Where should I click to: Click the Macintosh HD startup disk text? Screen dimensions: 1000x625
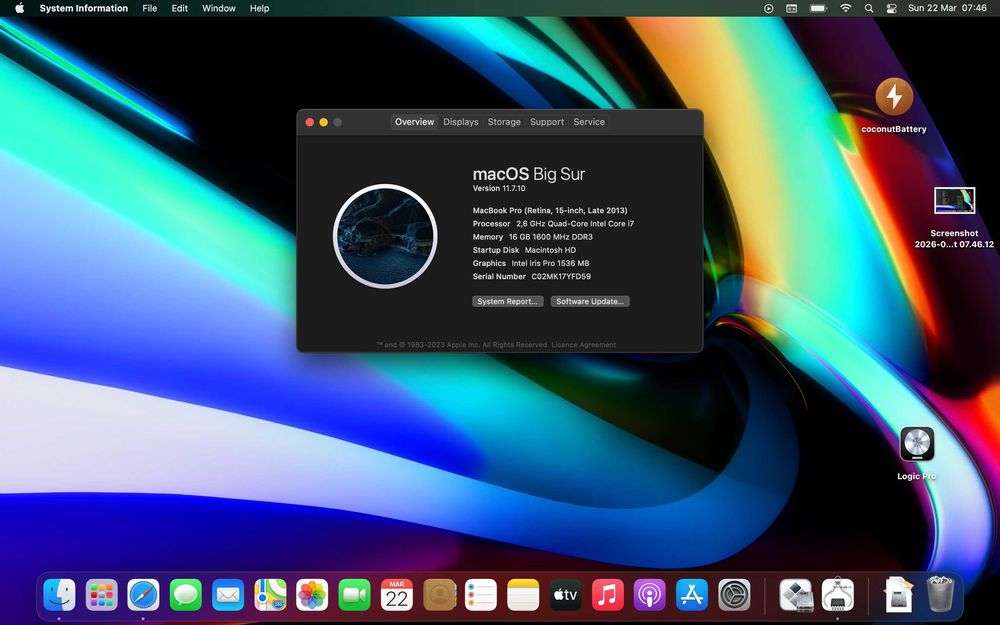[x=550, y=250]
